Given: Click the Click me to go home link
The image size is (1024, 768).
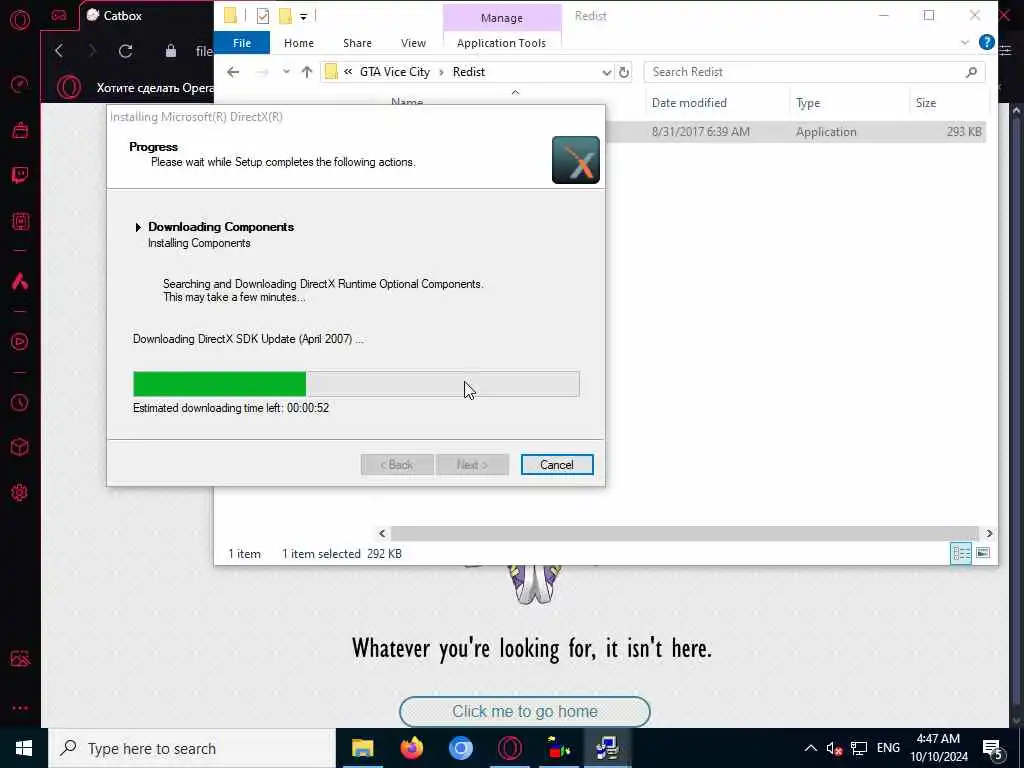Looking at the screenshot, I should tap(524, 711).
